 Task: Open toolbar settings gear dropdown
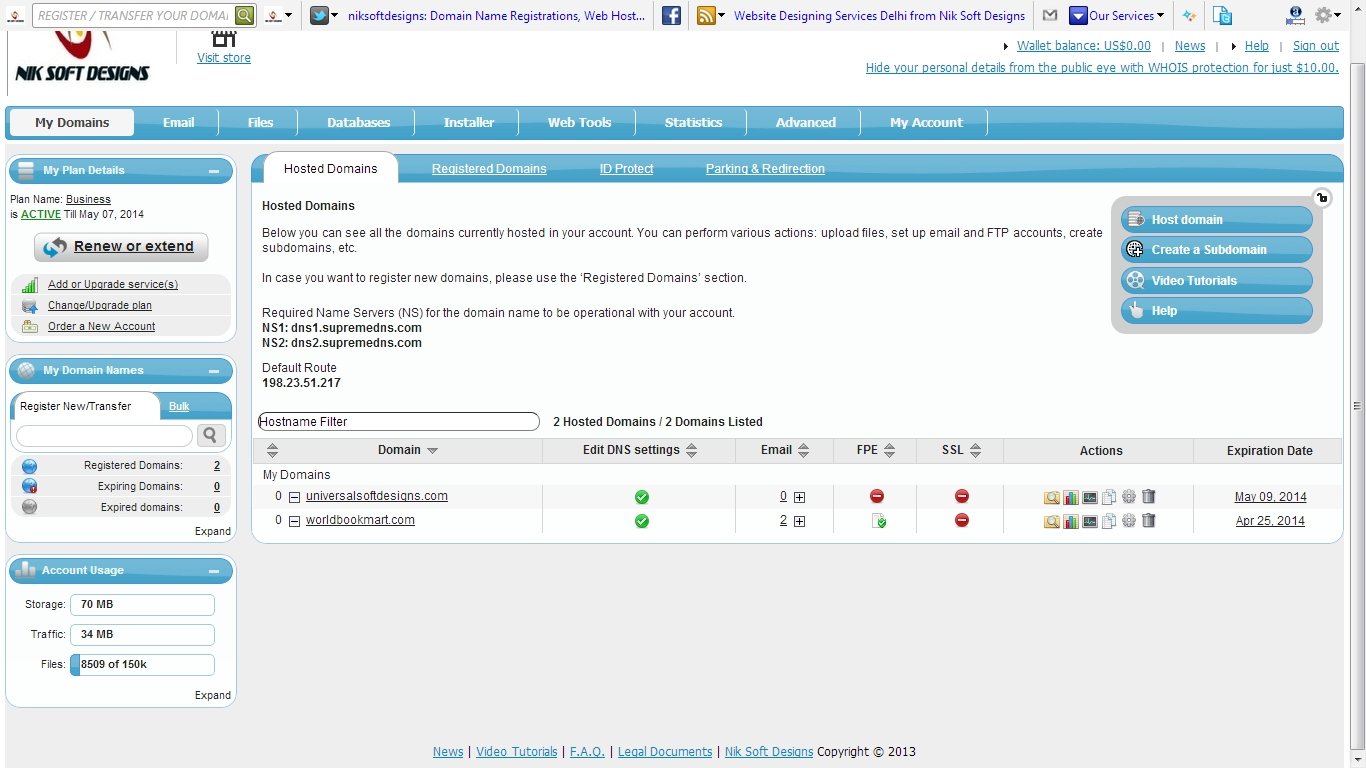1327,15
